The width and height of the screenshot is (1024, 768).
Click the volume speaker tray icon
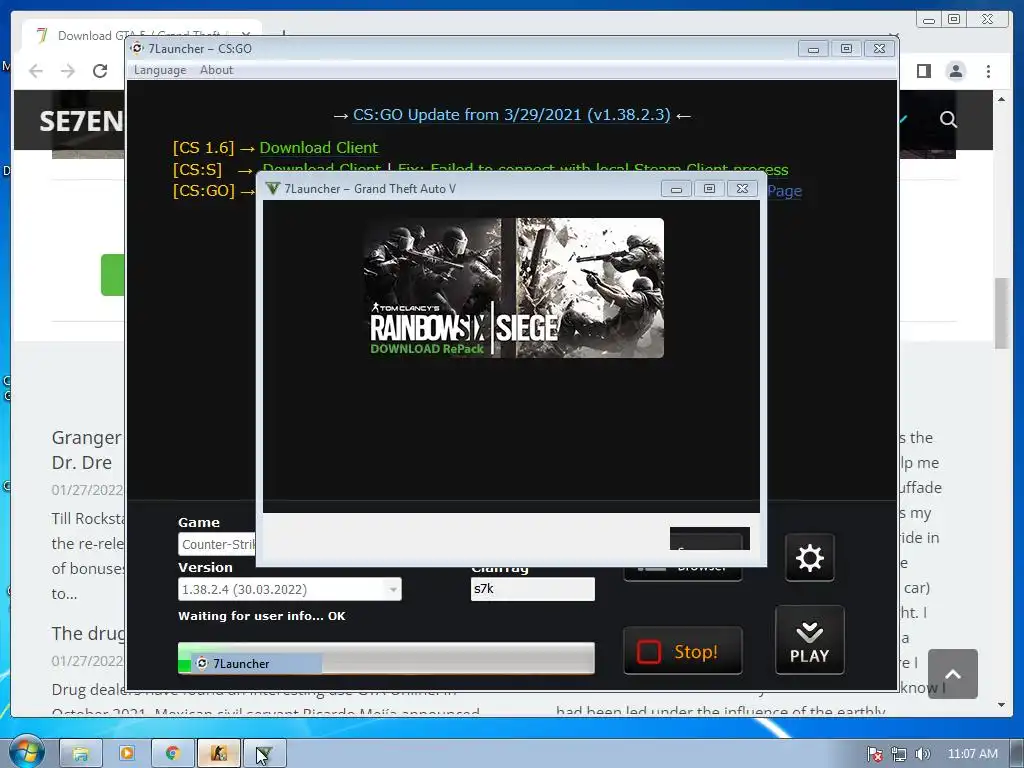[922, 754]
